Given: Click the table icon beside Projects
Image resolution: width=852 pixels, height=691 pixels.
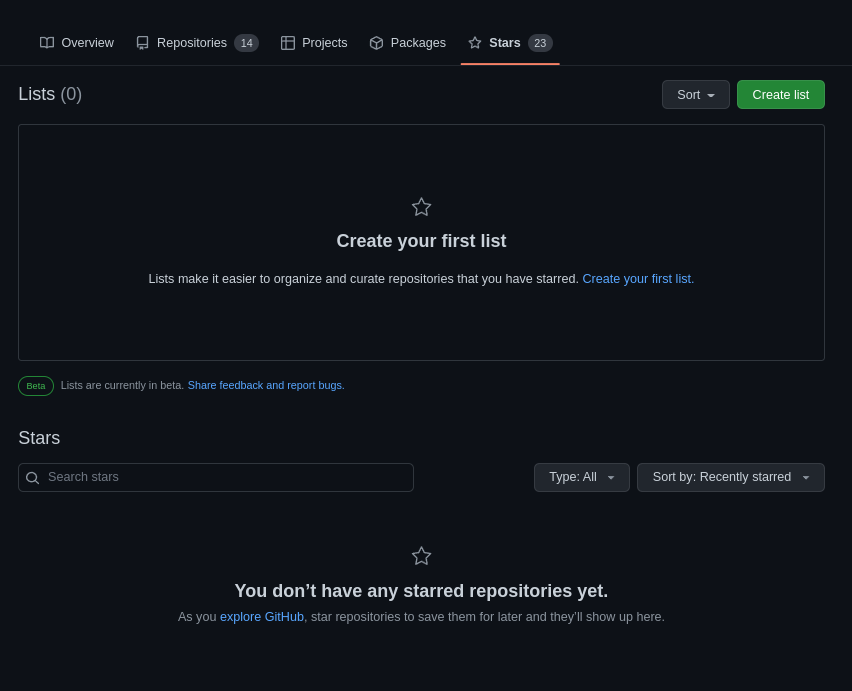Looking at the screenshot, I should pyautogui.click(x=288, y=43).
